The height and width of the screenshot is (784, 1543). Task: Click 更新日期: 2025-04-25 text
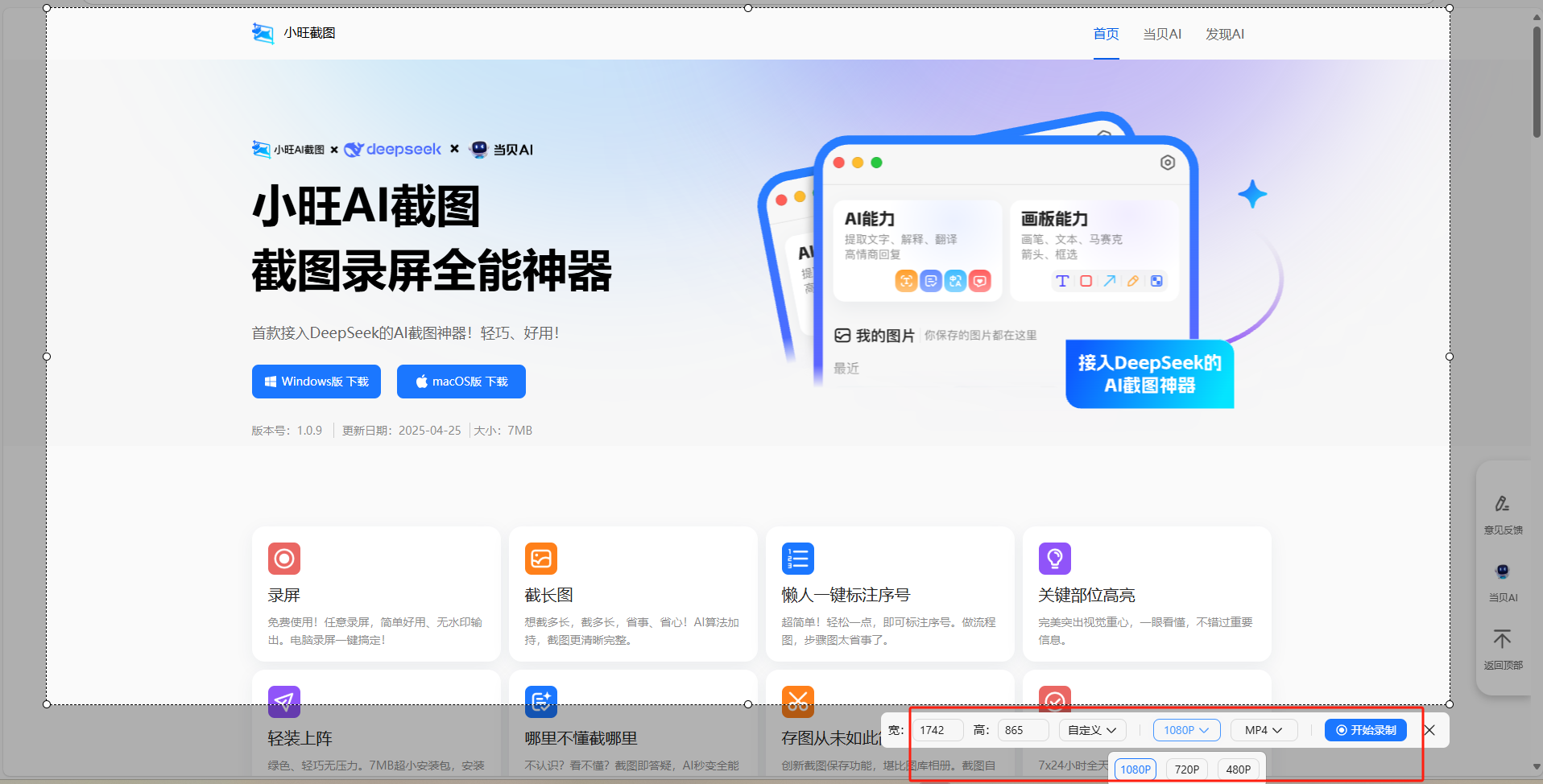[x=402, y=431]
